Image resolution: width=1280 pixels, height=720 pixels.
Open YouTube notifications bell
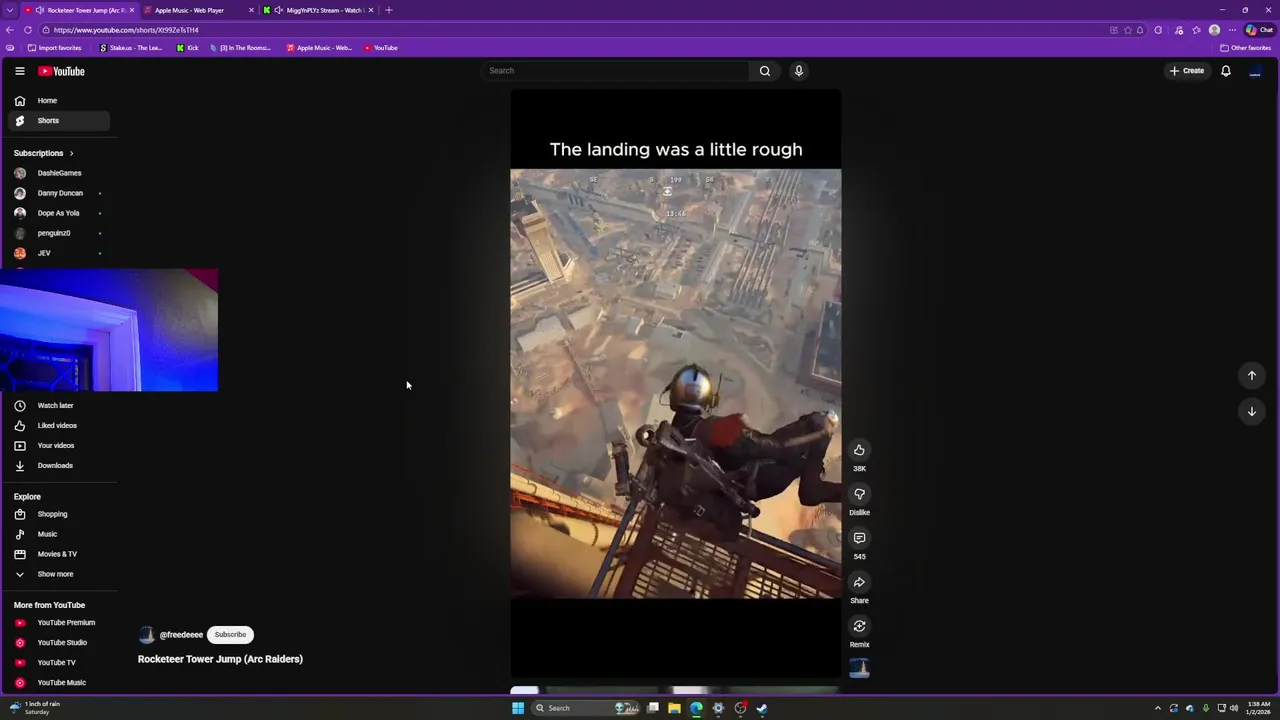[x=1226, y=71]
